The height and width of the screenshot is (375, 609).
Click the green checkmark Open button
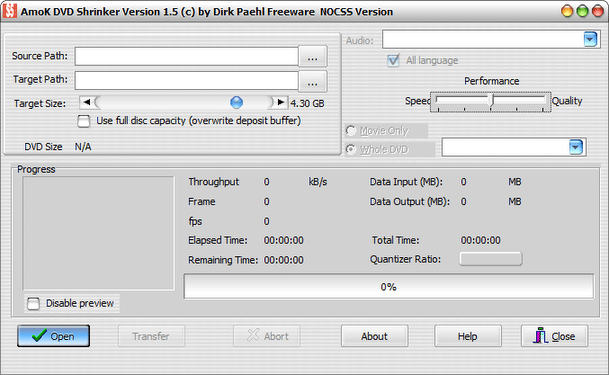point(54,336)
